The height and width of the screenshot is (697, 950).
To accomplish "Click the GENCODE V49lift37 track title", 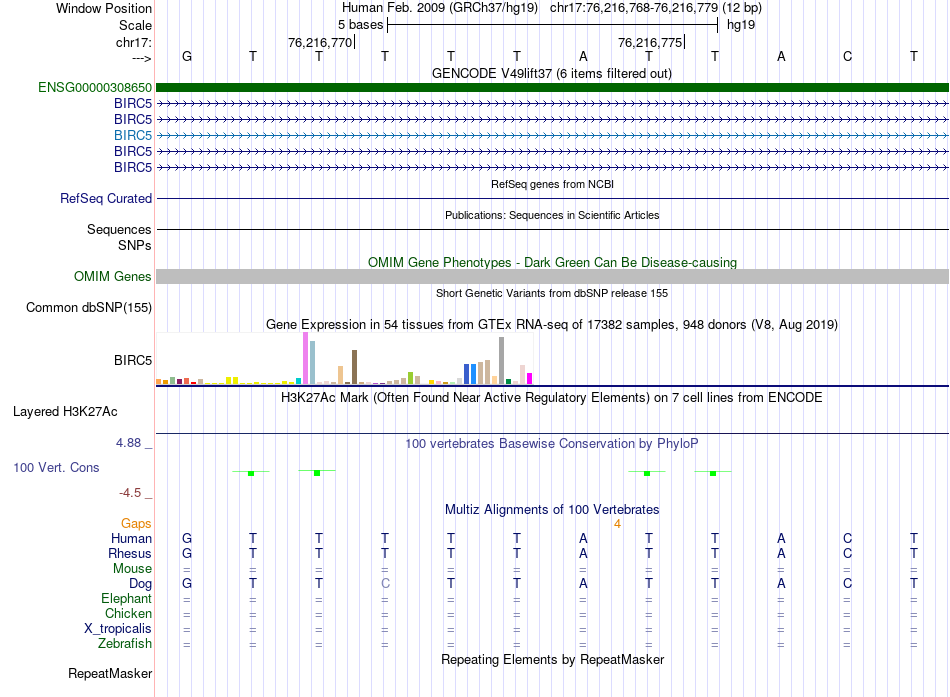I will 551,73.
